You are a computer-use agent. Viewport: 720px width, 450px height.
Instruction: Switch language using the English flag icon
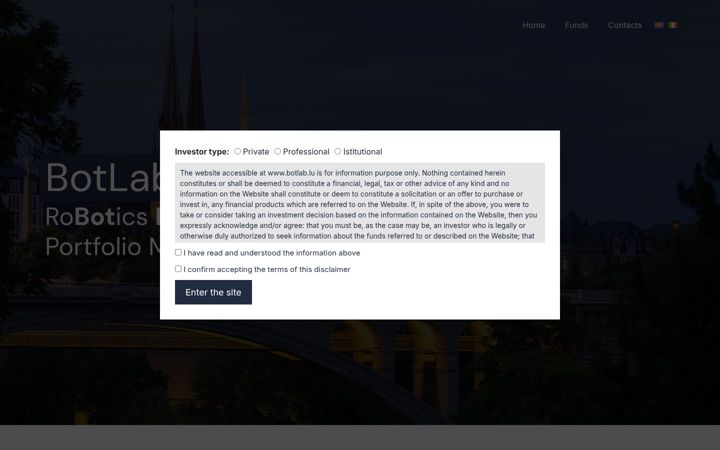click(659, 25)
